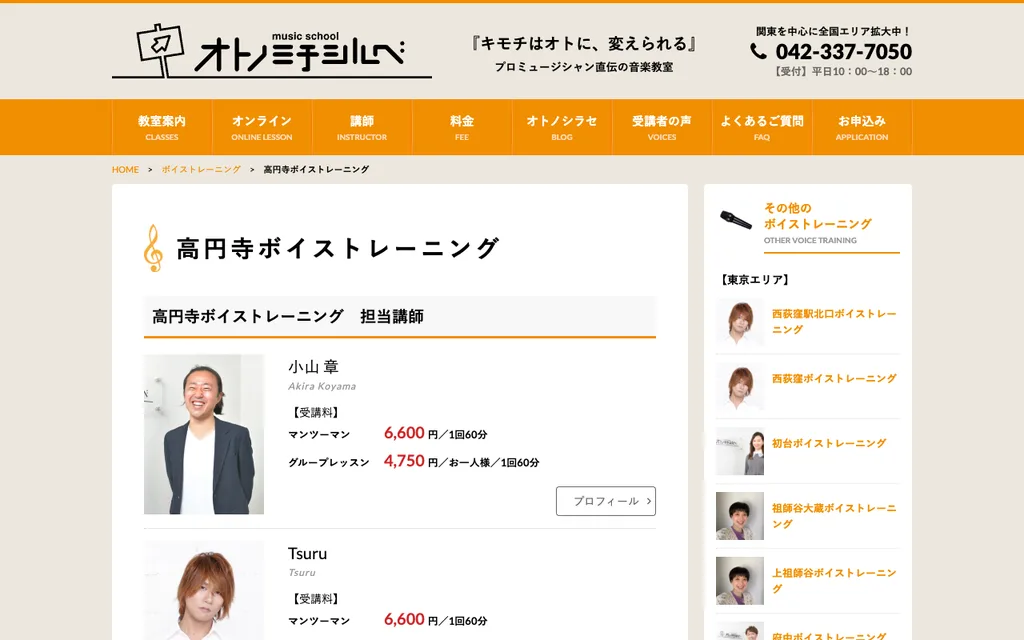
Task: Click the Akira Koyama romanized name
Action: click(322, 386)
